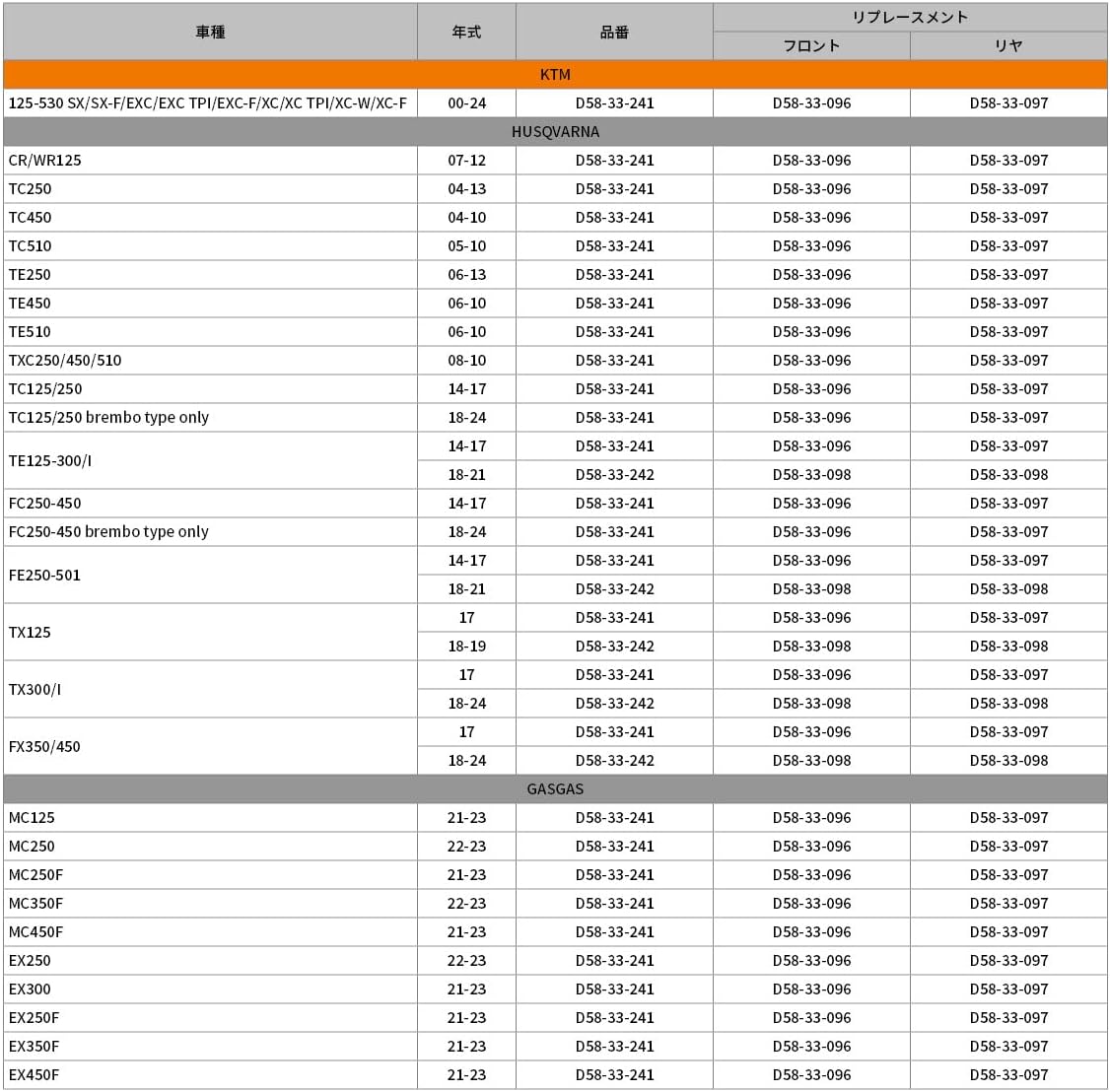Select the TX300/I model cell
The width and height of the screenshot is (1110, 1092).
210,689
